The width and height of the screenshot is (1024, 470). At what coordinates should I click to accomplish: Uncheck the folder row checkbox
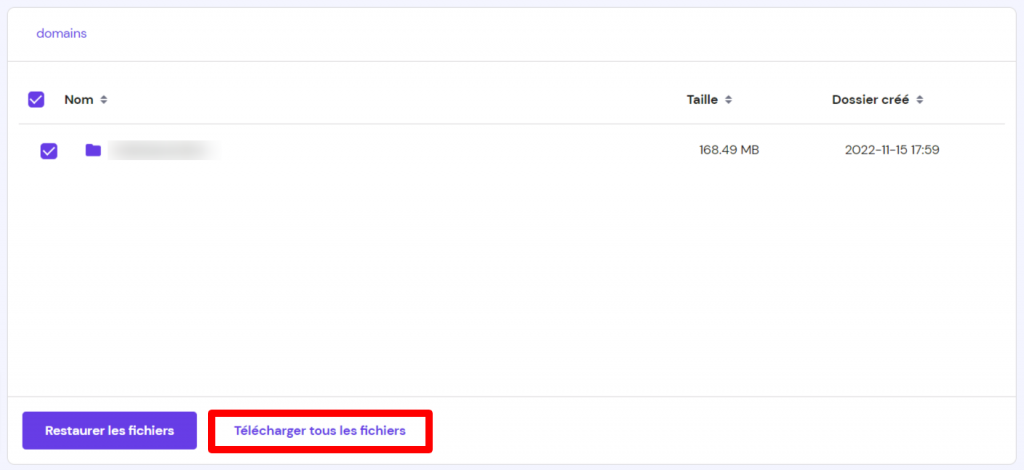[x=48, y=151]
